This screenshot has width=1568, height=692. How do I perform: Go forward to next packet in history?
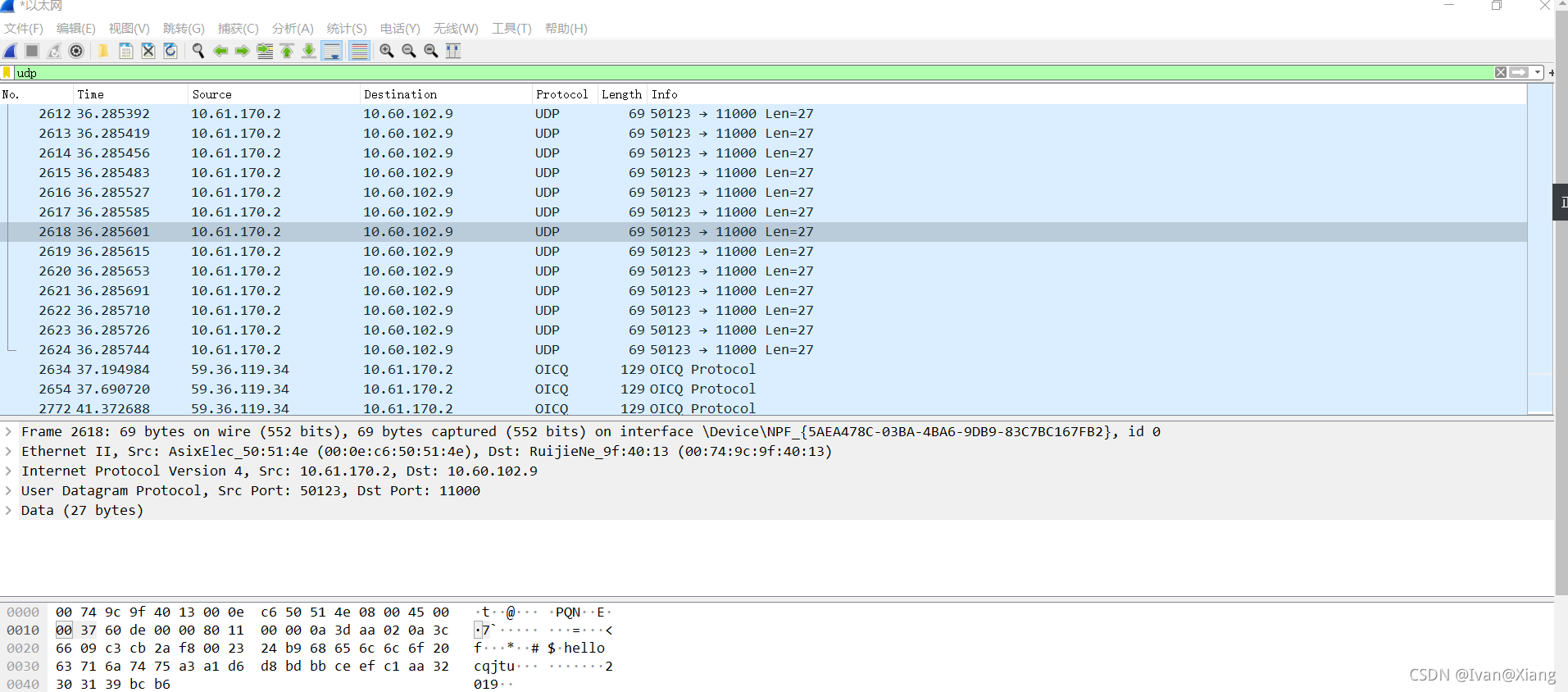click(243, 51)
